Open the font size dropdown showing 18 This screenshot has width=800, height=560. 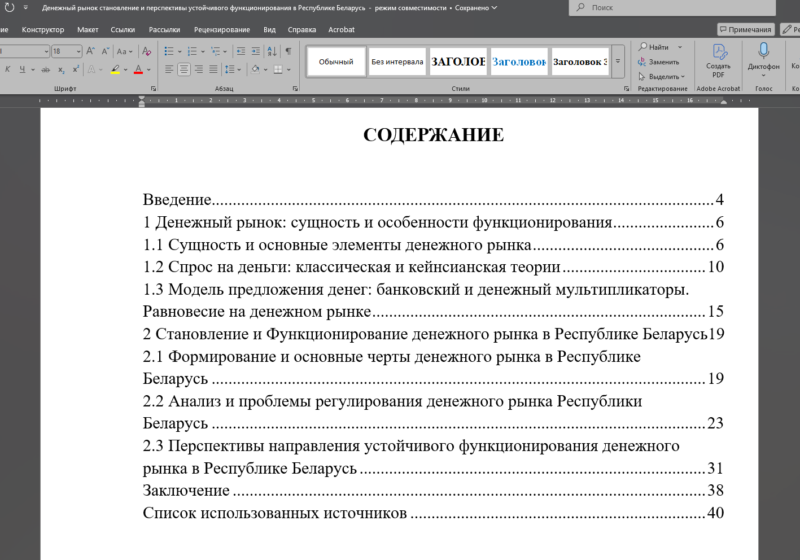click(x=79, y=51)
